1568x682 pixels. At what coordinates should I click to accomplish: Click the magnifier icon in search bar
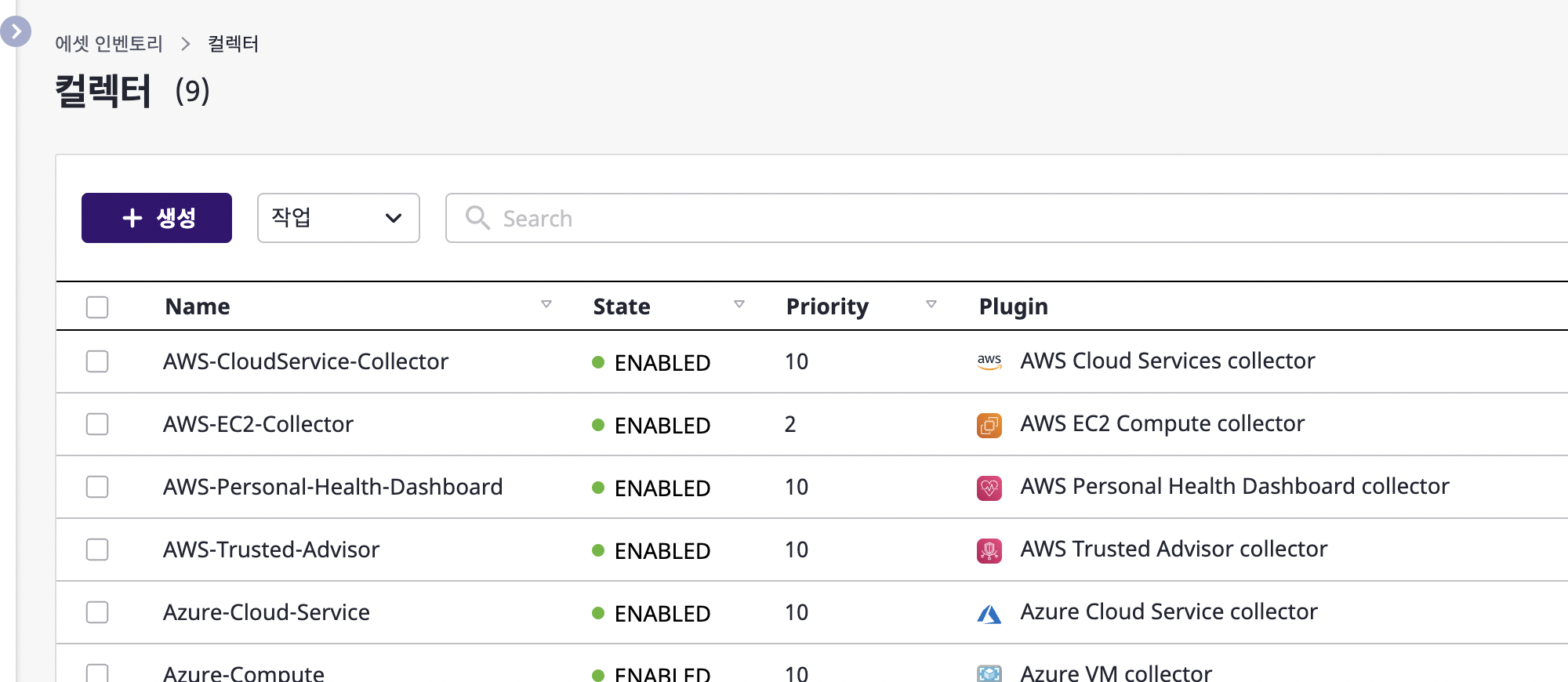[x=477, y=218]
